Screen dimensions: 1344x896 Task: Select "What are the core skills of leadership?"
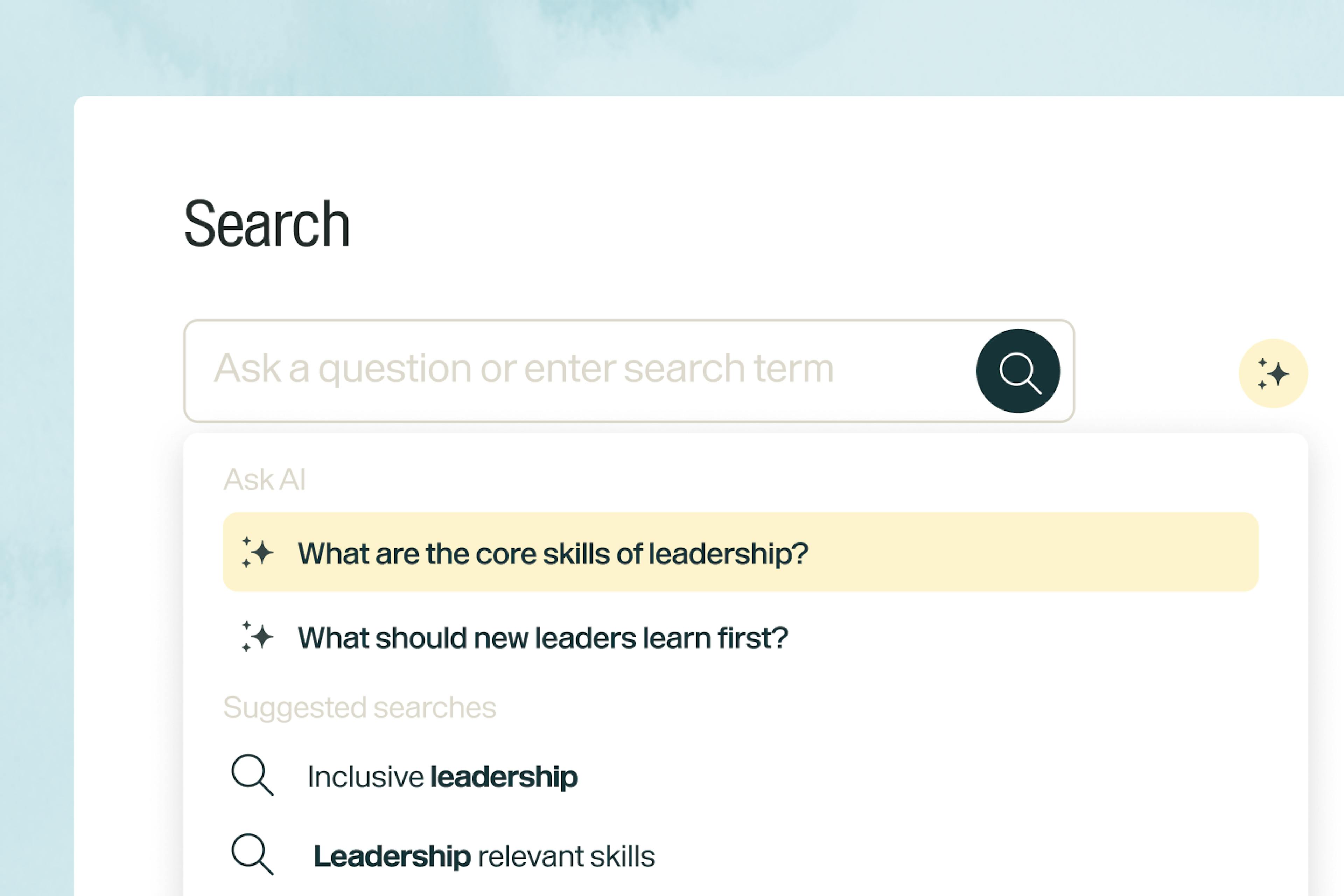click(x=553, y=553)
